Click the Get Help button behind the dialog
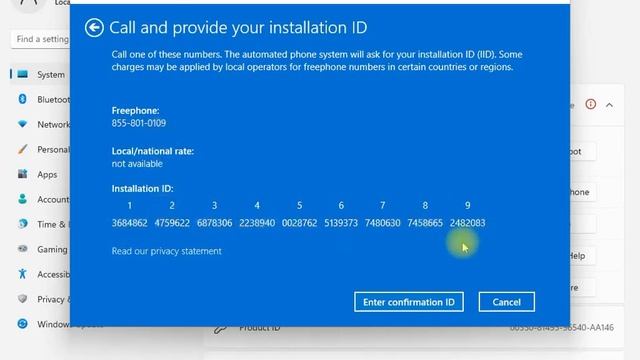Screen dimensions: 640x360 coord(583,256)
